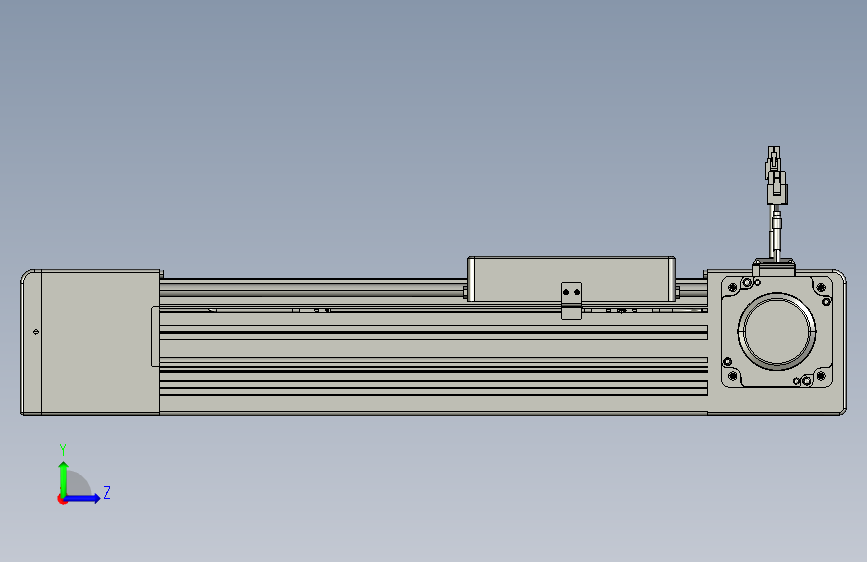Click the top-right mounting screw on motor plate
This screenshot has height=562, width=867.
[821, 288]
